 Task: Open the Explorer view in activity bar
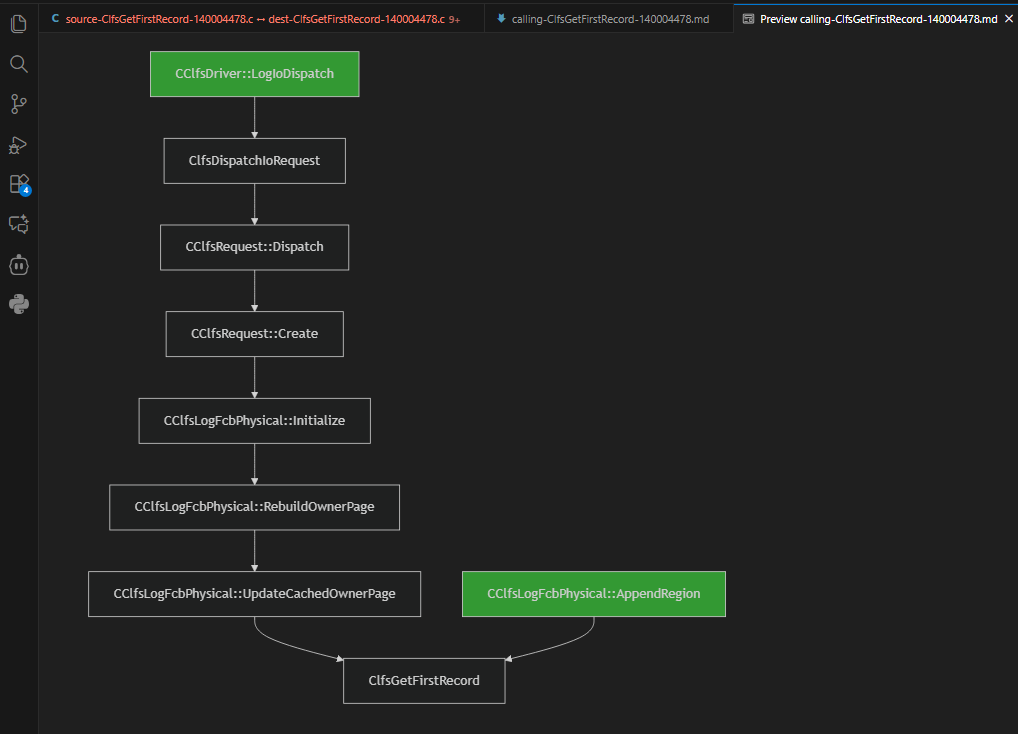coord(18,23)
